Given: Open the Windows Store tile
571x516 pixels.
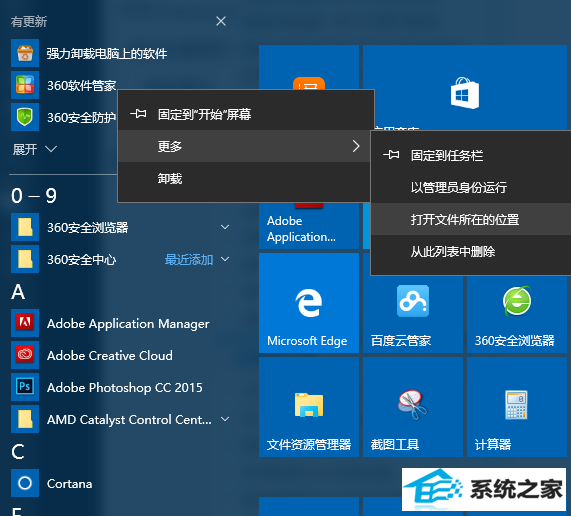Looking at the screenshot, I should pos(465,88).
